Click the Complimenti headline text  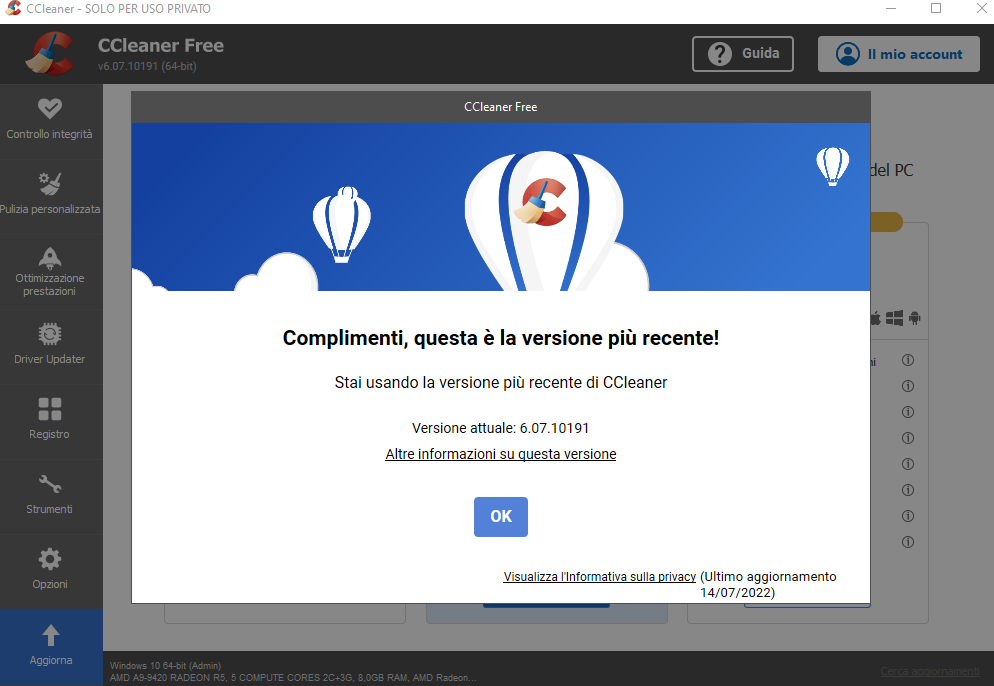[501, 338]
